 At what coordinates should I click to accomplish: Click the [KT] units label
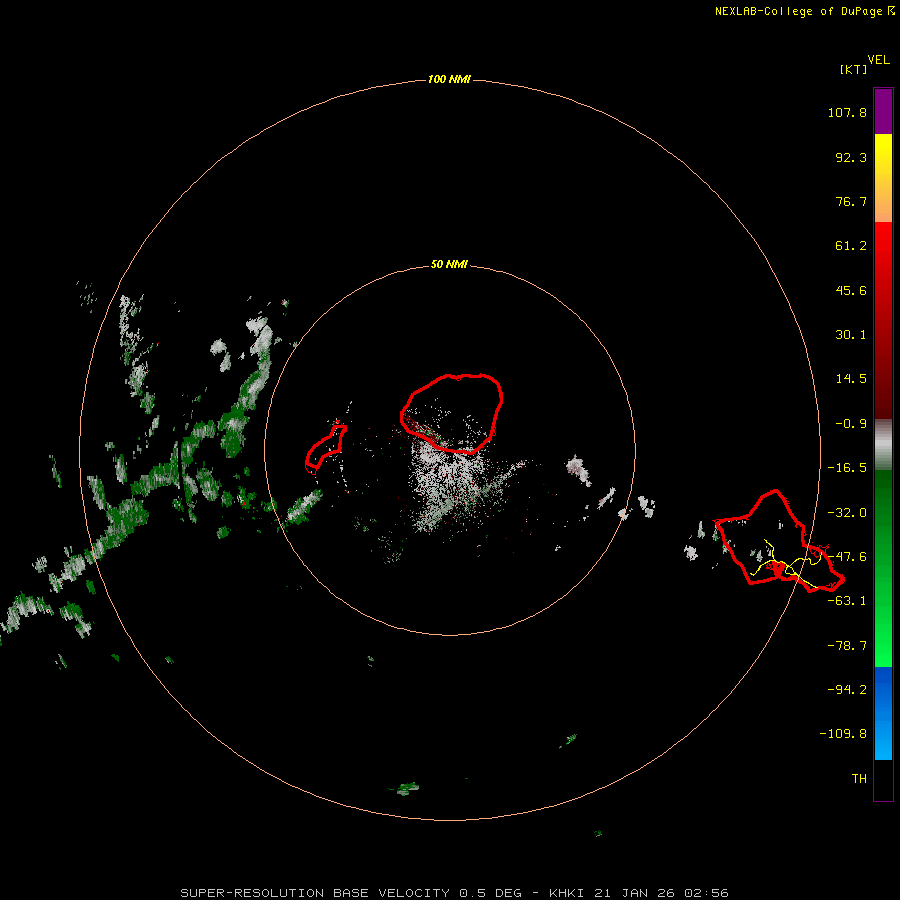tap(853, 69)
